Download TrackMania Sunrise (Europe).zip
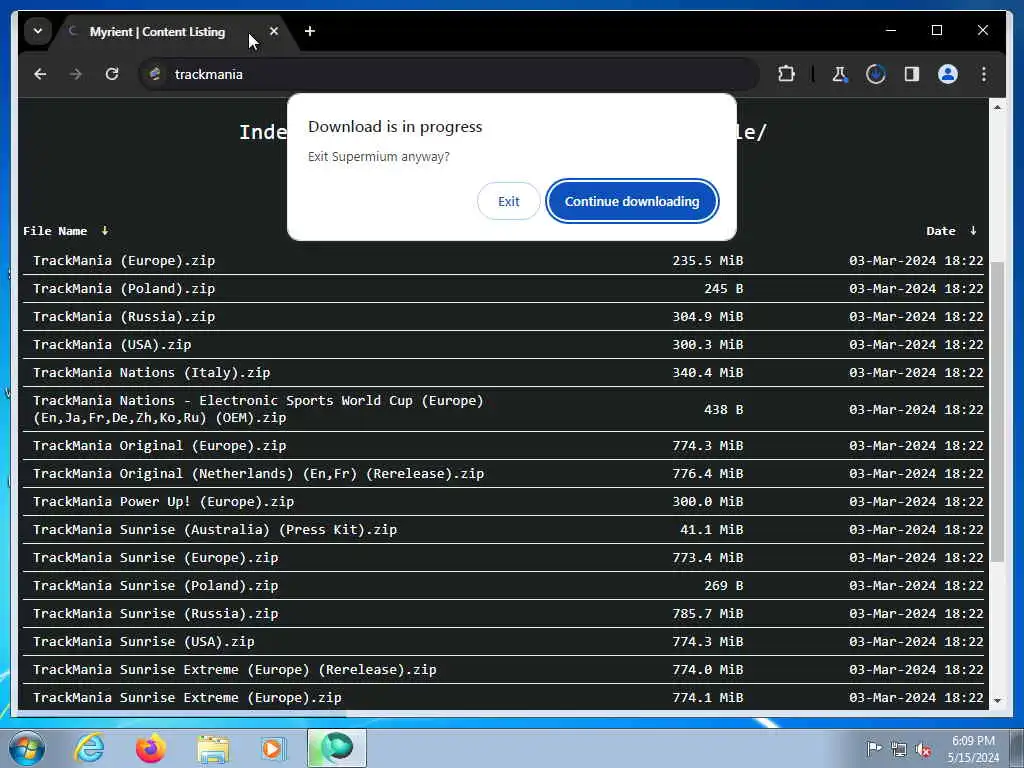The image size is (1024, 768). point(155,558)
